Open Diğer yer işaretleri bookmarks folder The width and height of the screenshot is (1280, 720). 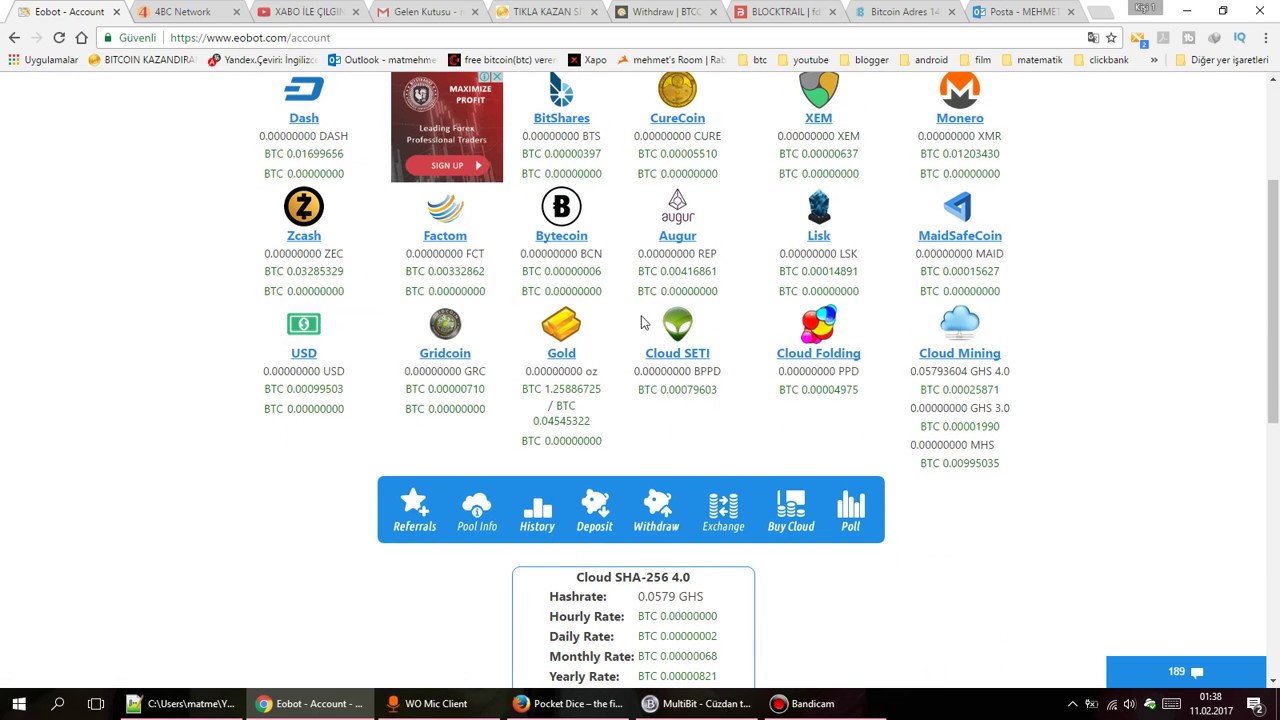[x=1222, y=60]
